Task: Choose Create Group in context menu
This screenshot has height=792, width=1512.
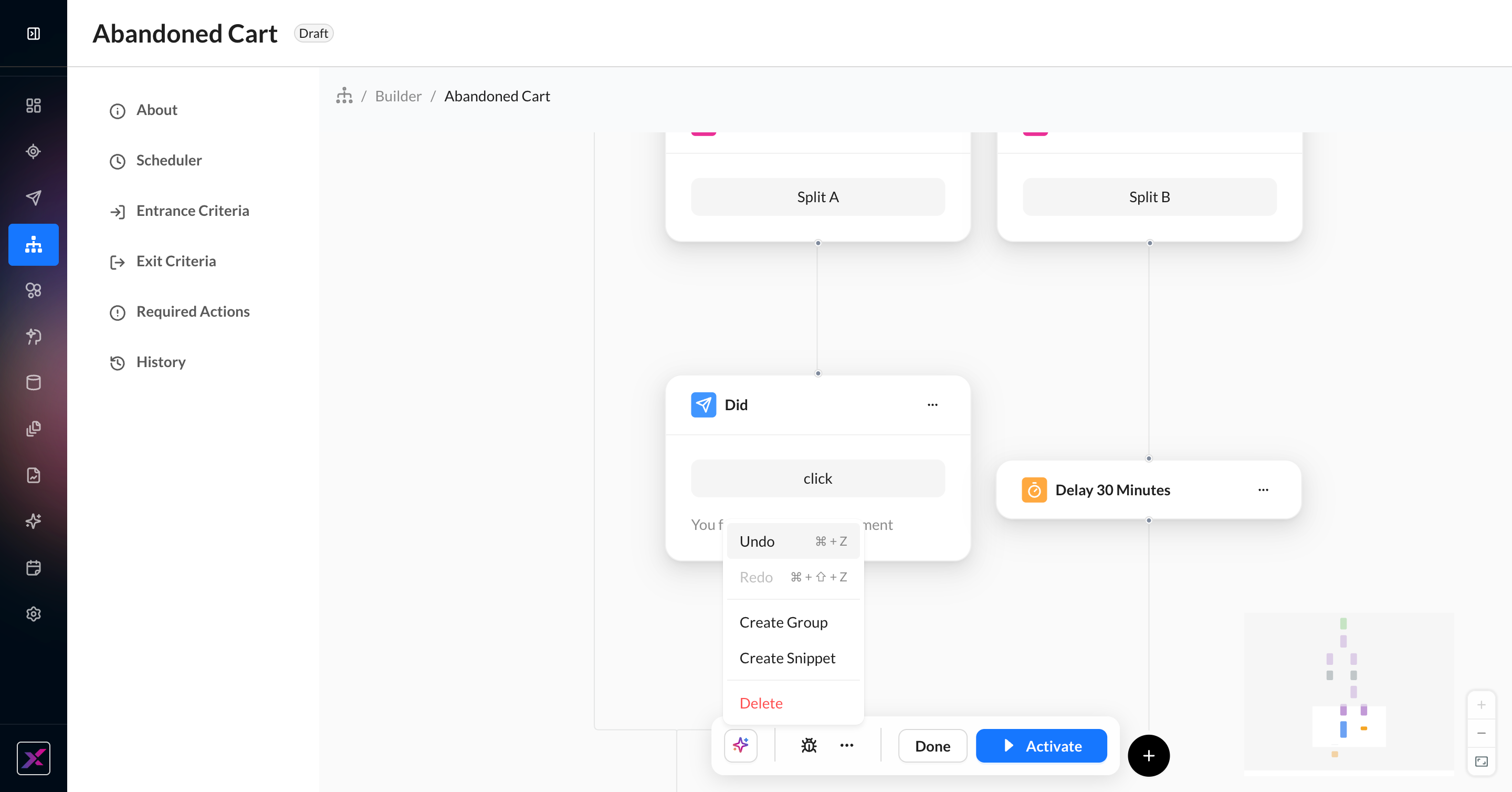Action: [x=793, y=622]
